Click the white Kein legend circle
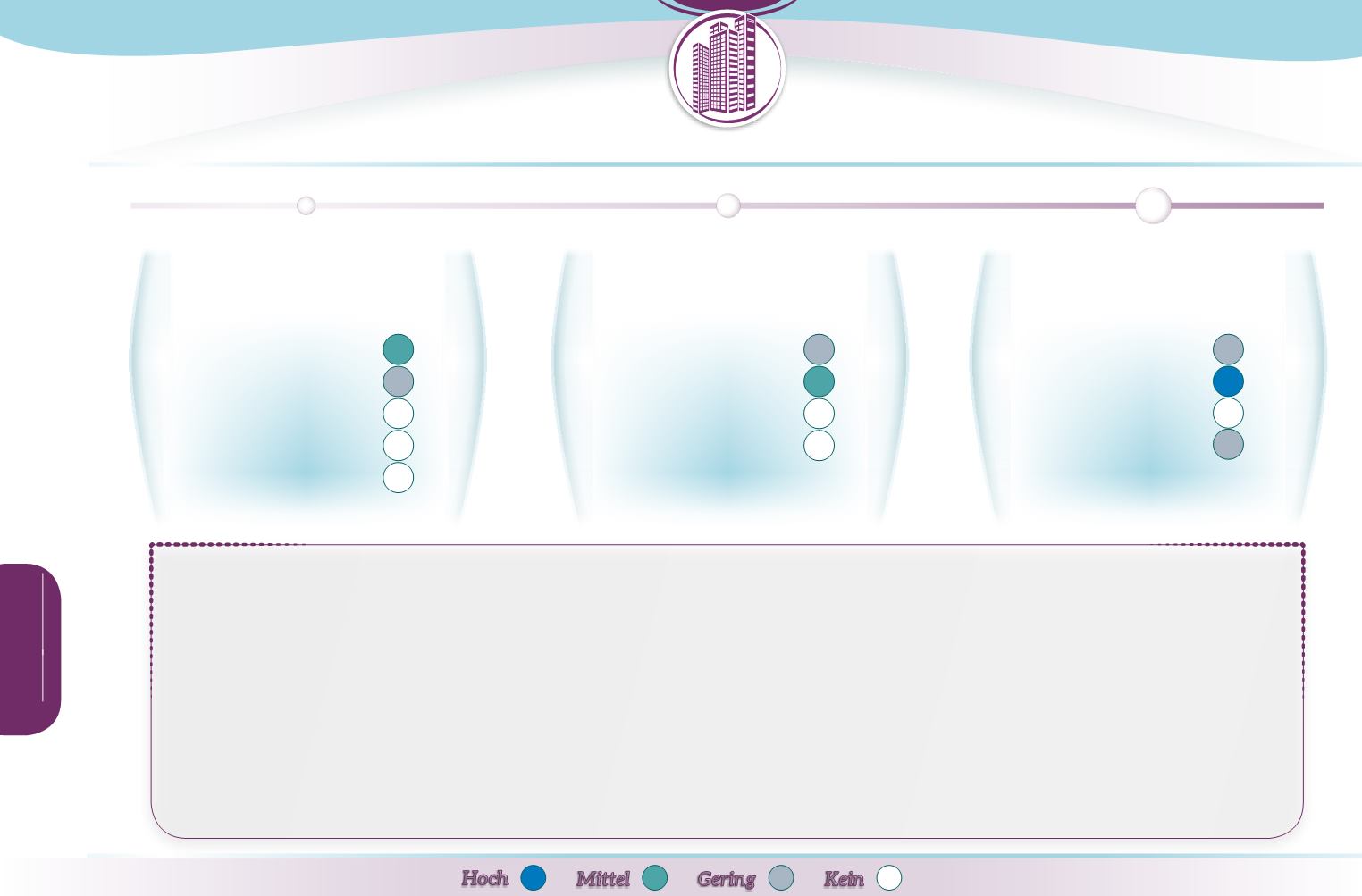 [889, 877]
